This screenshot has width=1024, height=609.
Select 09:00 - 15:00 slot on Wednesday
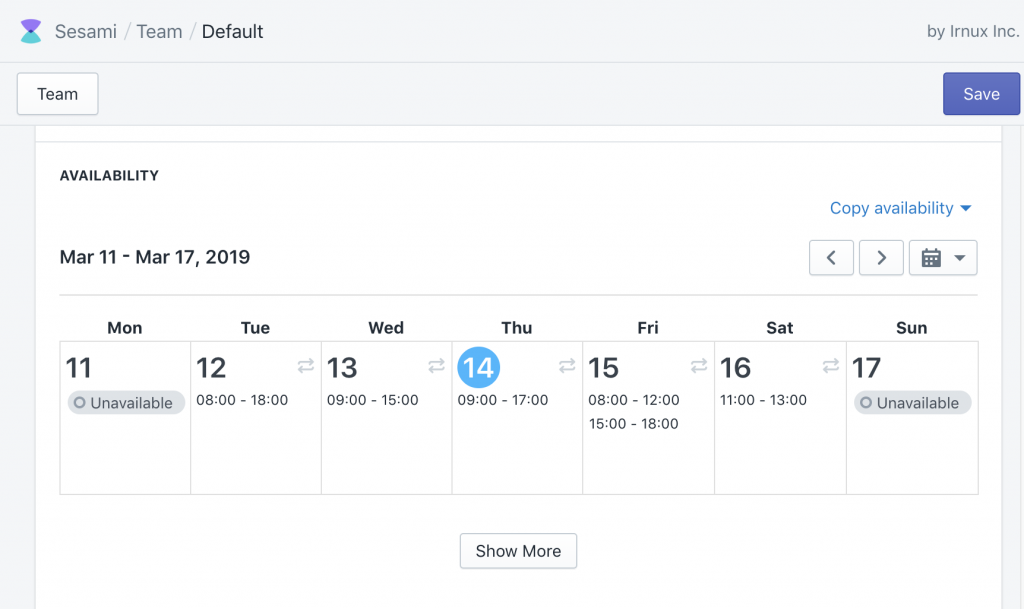point(373,400)
